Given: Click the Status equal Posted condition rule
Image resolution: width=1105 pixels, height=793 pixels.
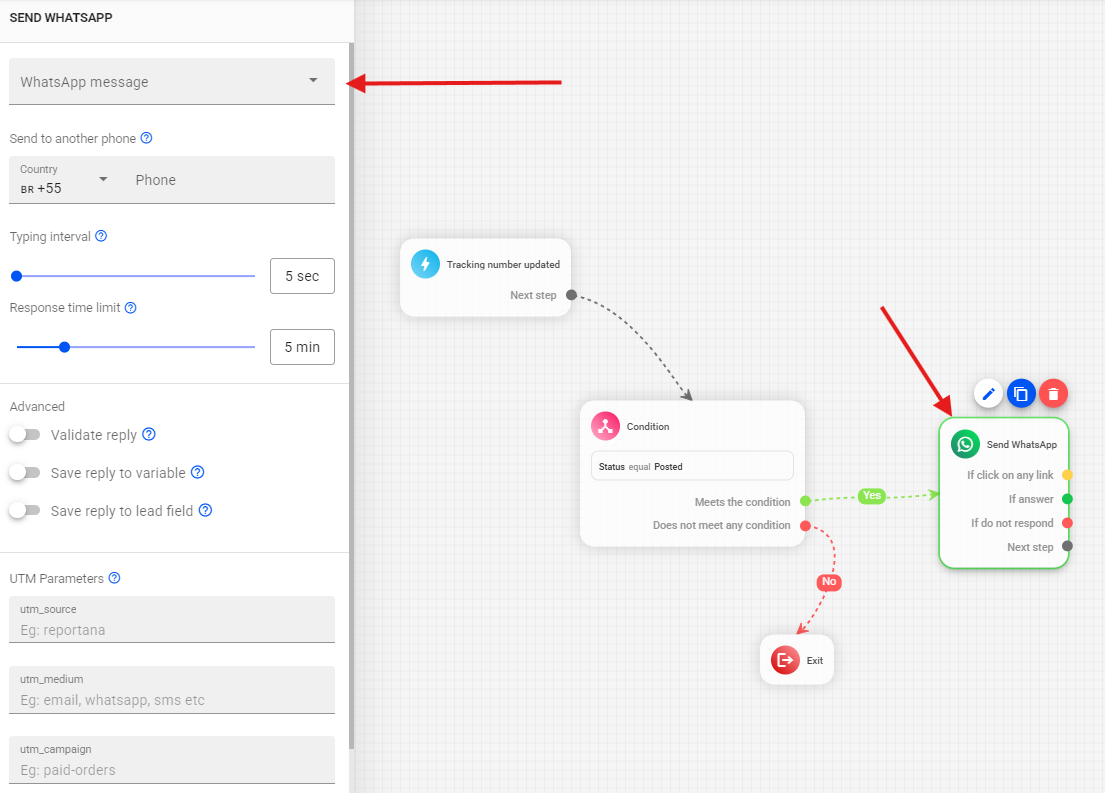Looking at the screenshot, I should pyautogui.click(x=691, y=466).
